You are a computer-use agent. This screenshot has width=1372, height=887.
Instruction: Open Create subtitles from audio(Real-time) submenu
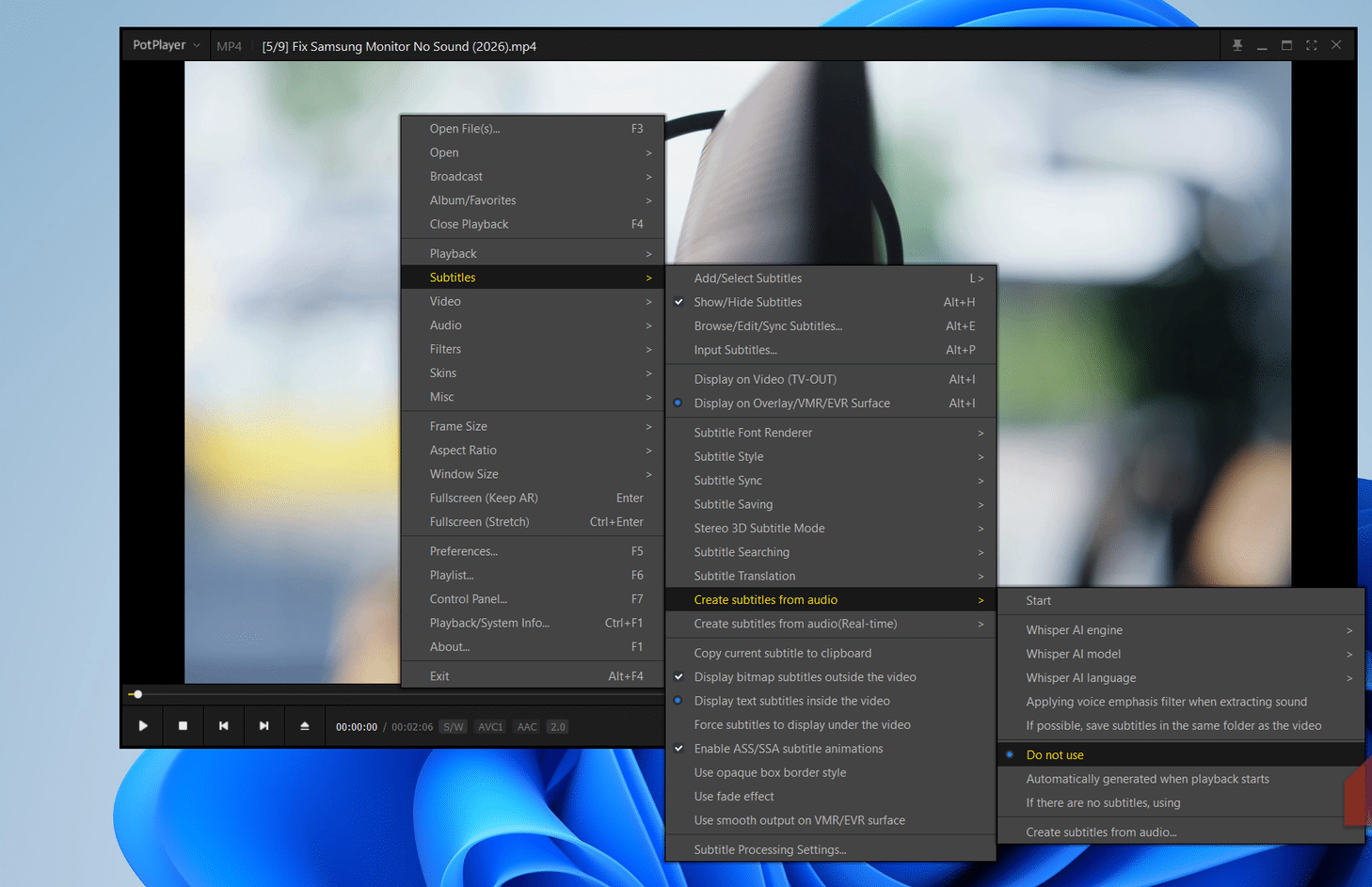pos(831,624)
